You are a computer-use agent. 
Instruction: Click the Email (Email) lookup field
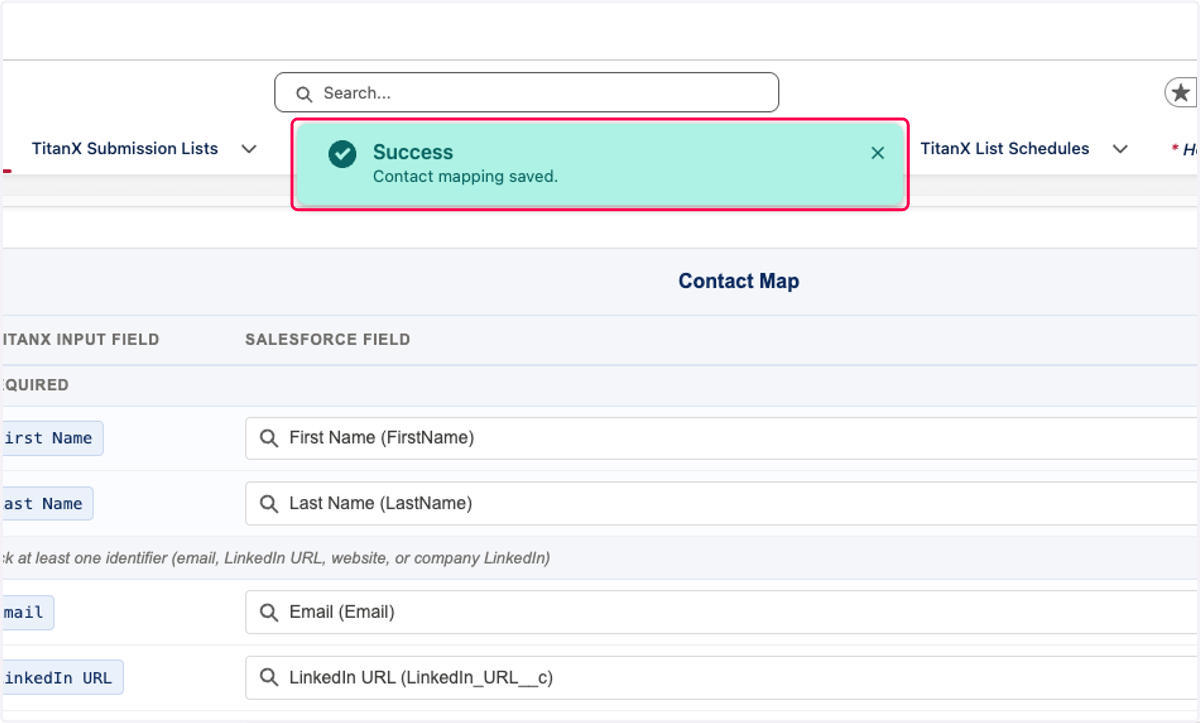pos(722,612)
